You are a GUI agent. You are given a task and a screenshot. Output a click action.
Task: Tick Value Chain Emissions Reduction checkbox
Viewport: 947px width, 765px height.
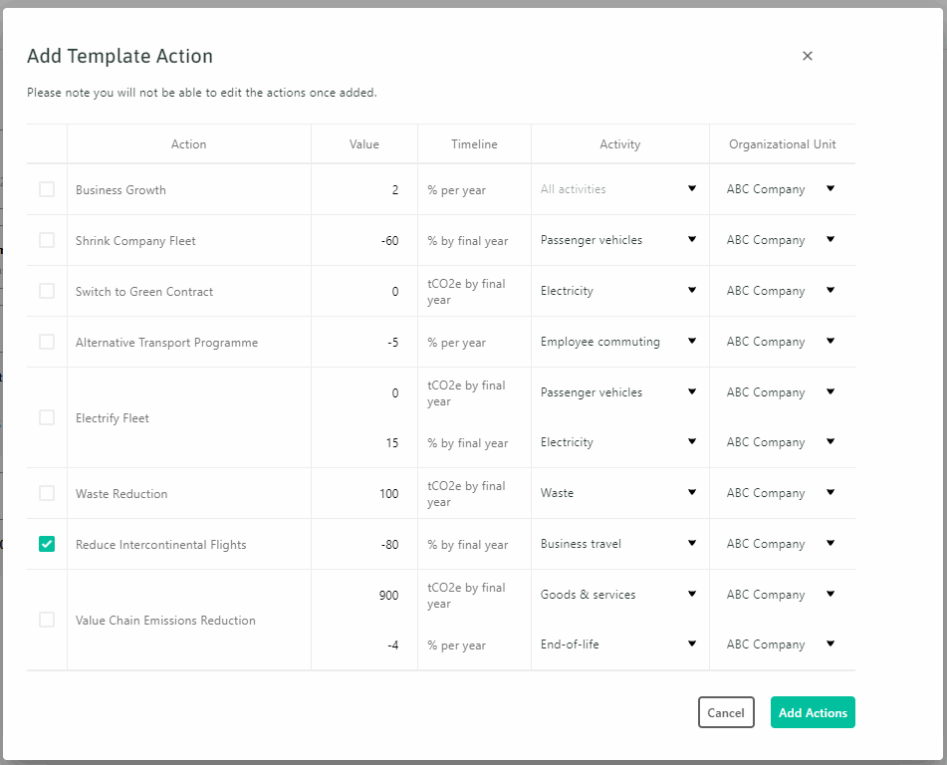coord(47,620)
